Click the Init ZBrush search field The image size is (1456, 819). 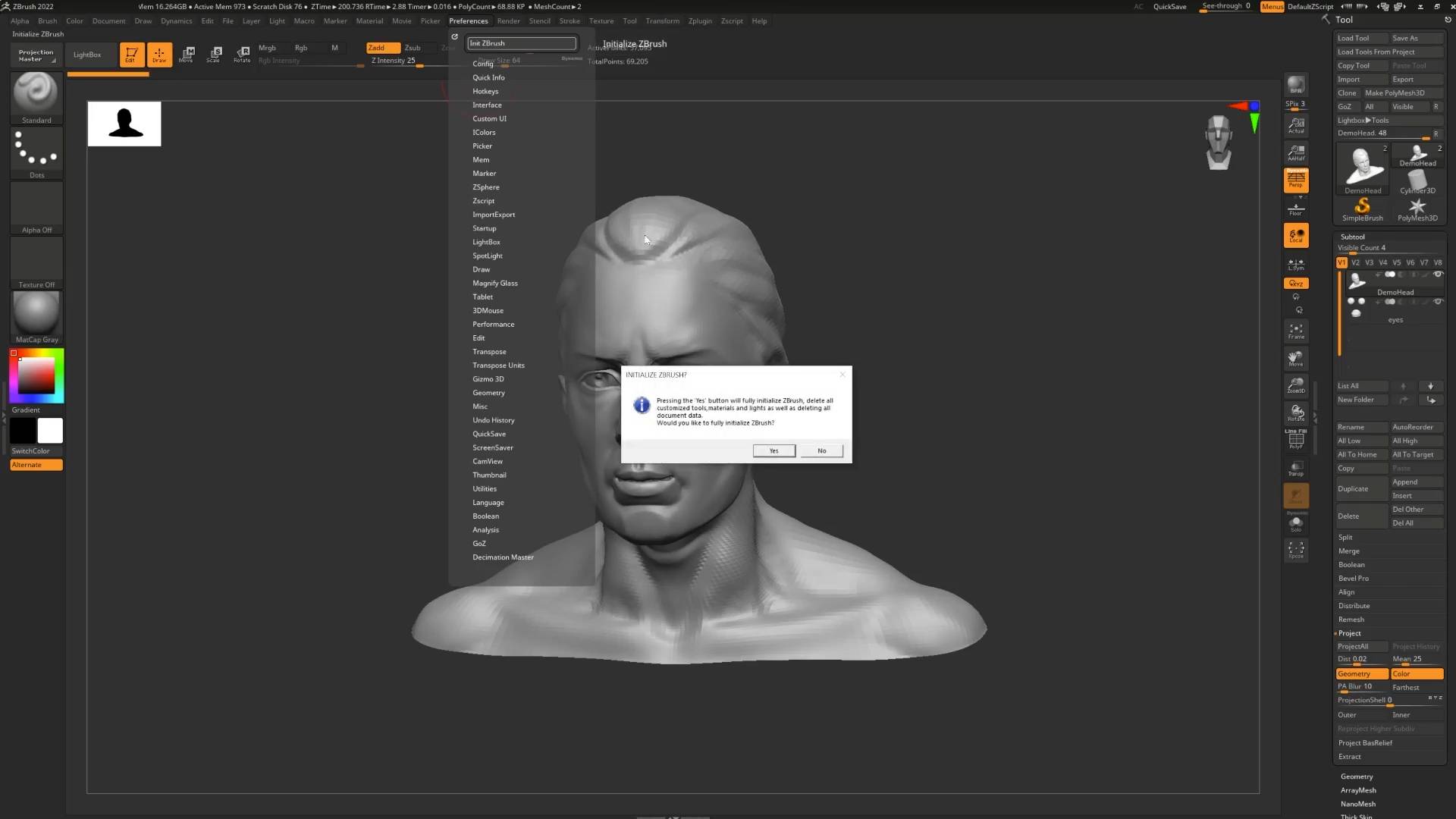coord(522,43)
